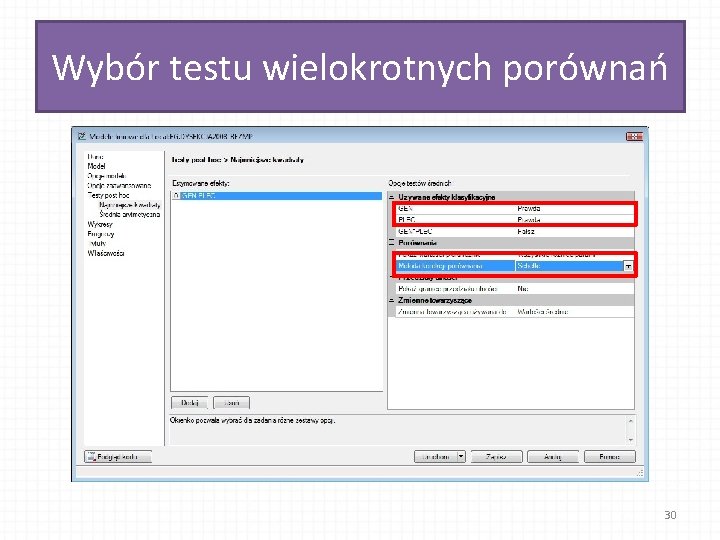Open the Uruchom button dropdown arrow
Screen dimensions: 720x540
click(461, 457)
